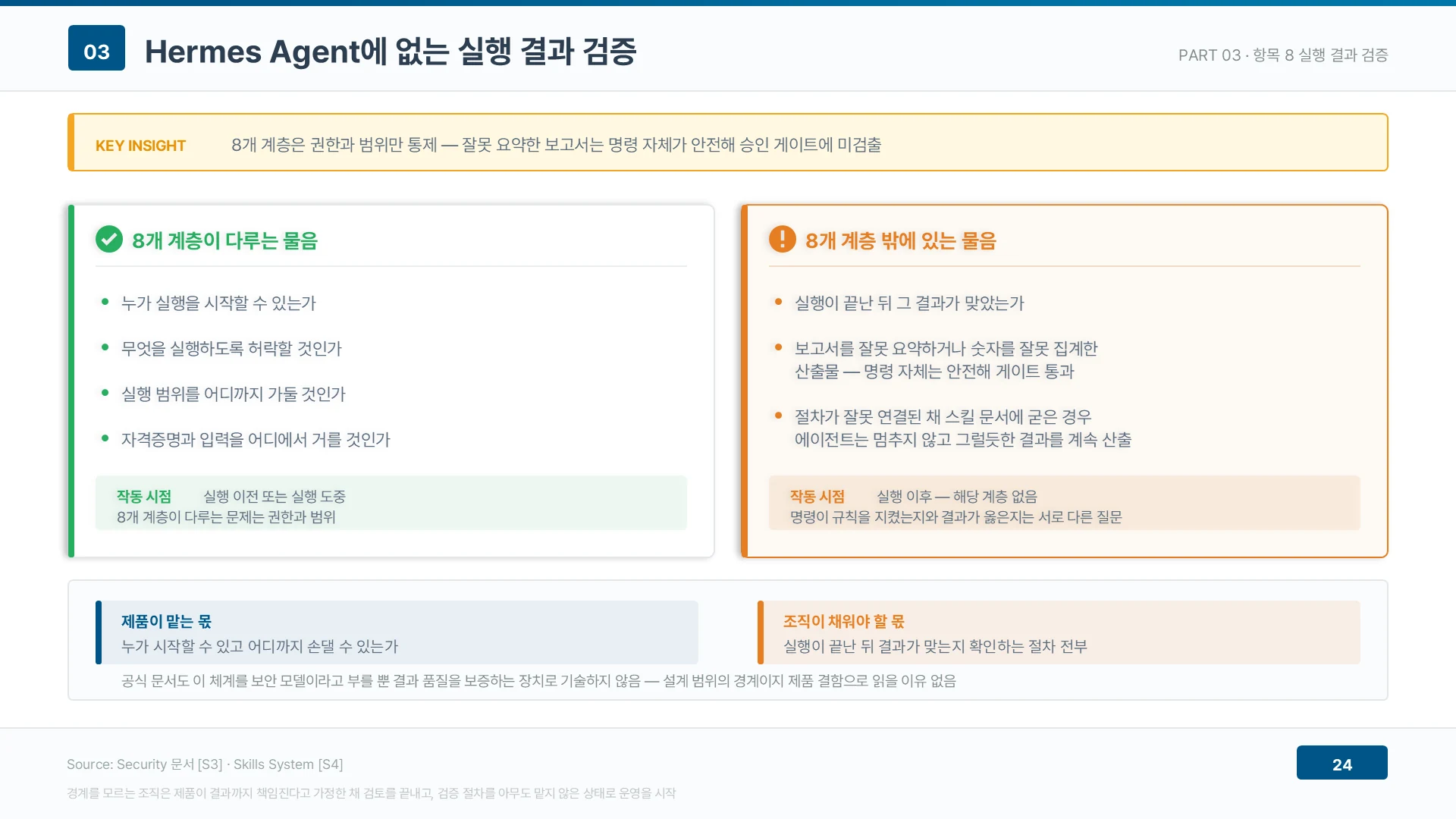Select text '실행 이전 또는 실행 도중'
This screenshot has height=819, width=1456.
click(275, 497)
